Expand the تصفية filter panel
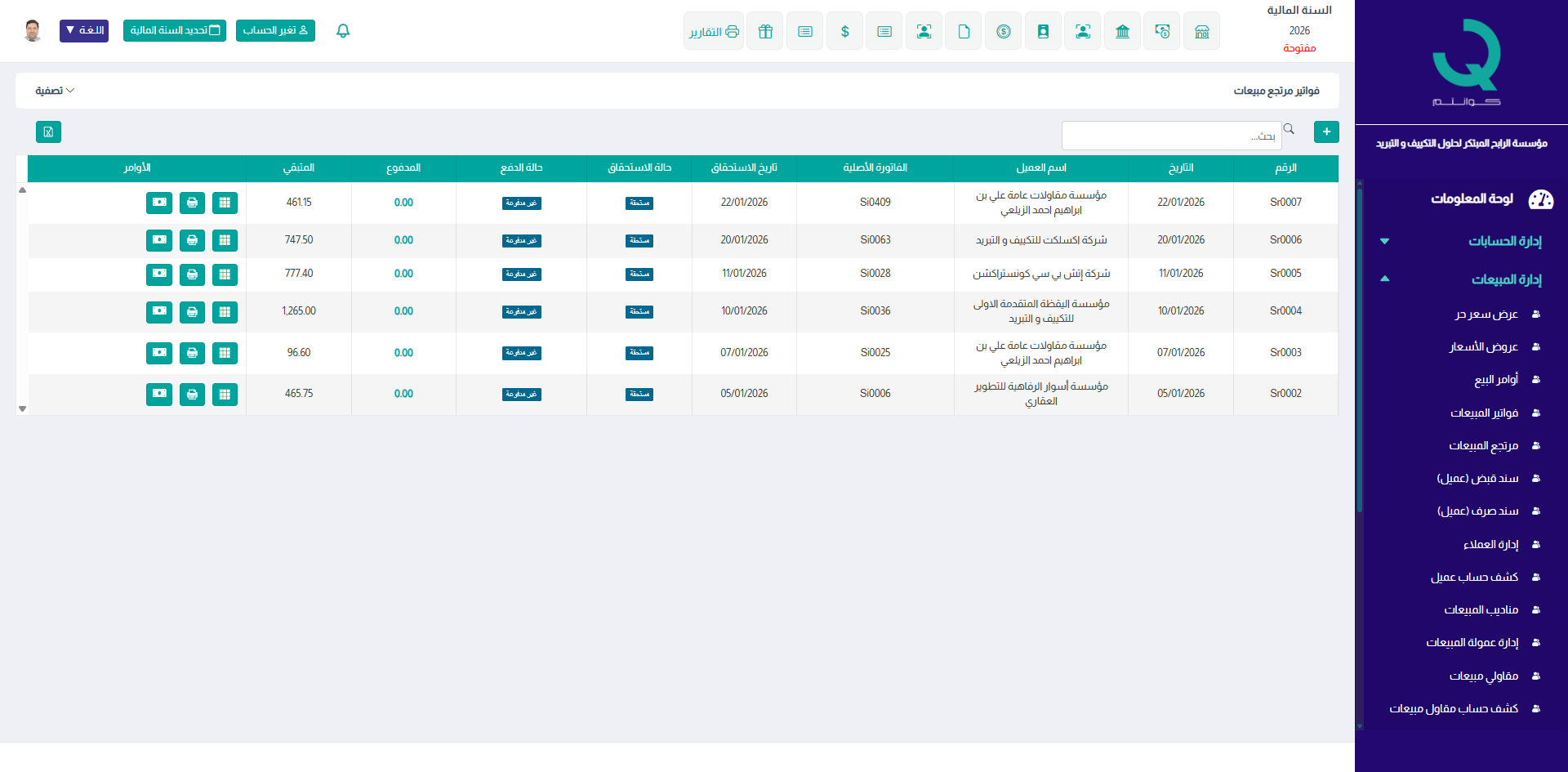Screen dimensions: 1568x772 tap(55, 91)
